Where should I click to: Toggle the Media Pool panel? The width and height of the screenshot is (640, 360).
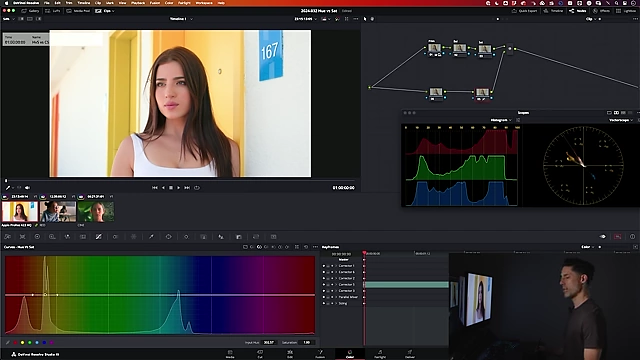click(79, 11)
